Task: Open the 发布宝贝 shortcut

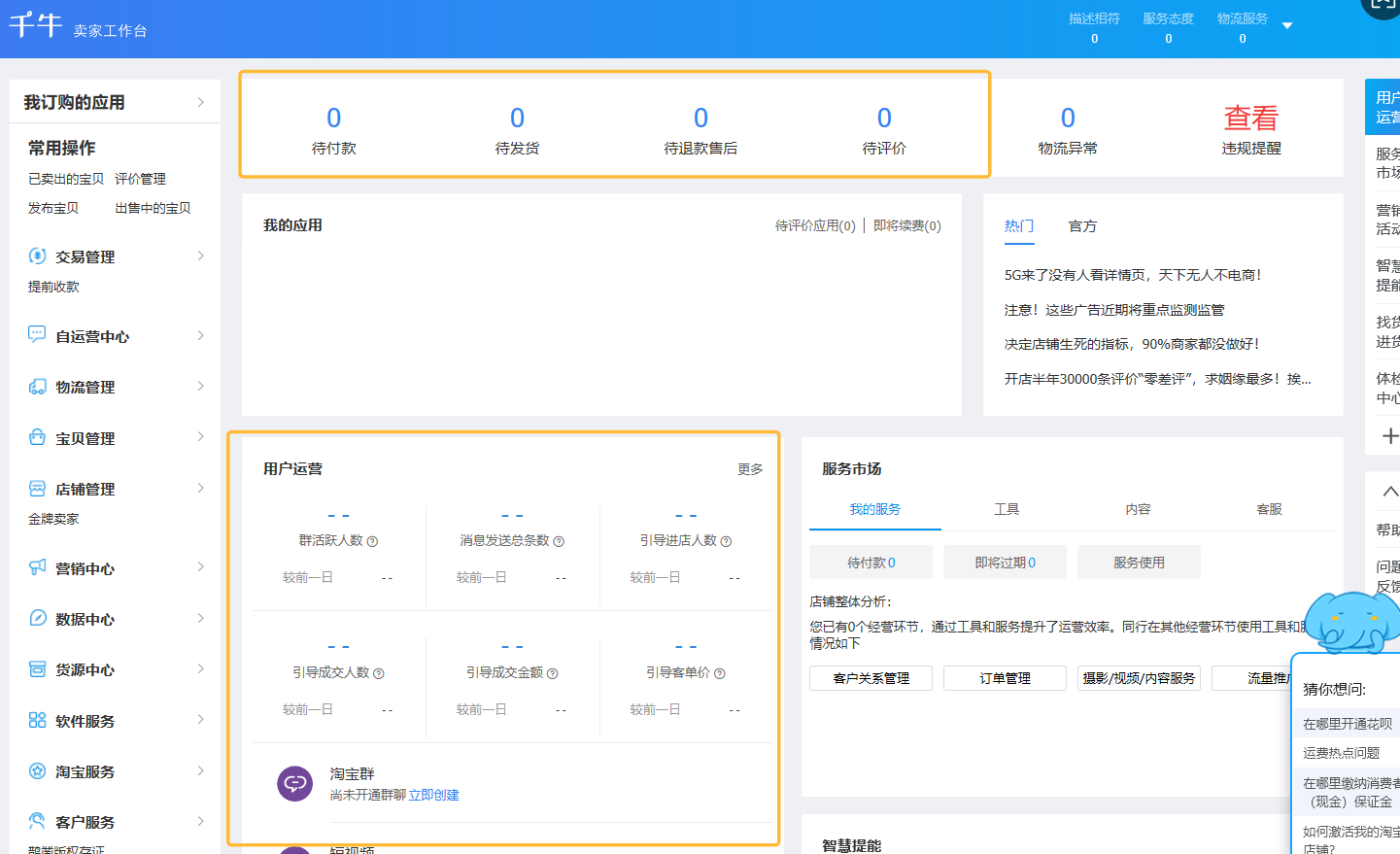Action: point(53,208)
